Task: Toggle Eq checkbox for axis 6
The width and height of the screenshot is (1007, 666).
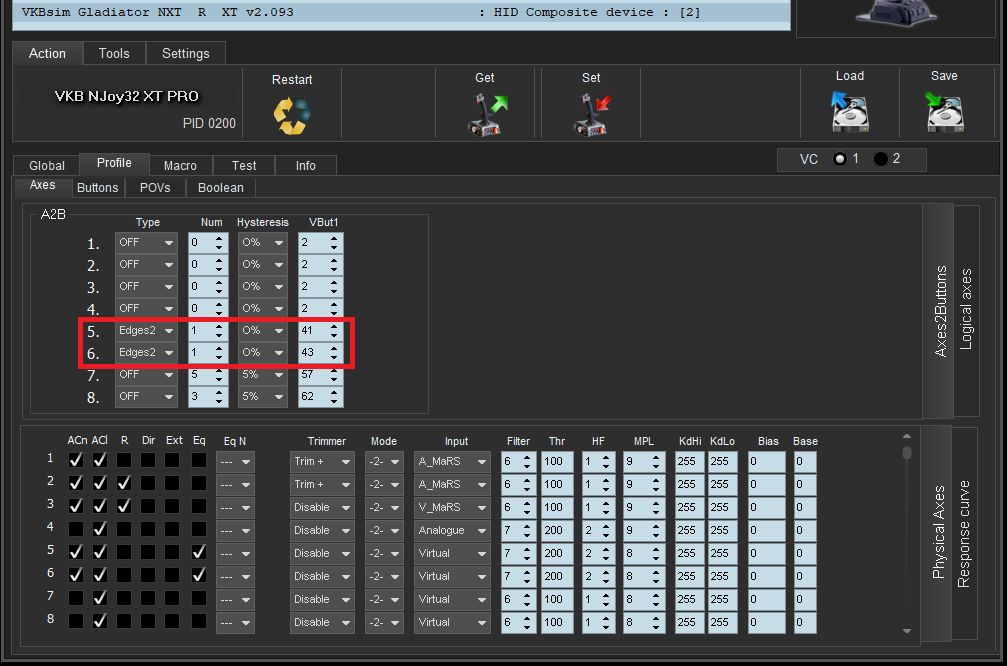Action: [x=199, y=575]
